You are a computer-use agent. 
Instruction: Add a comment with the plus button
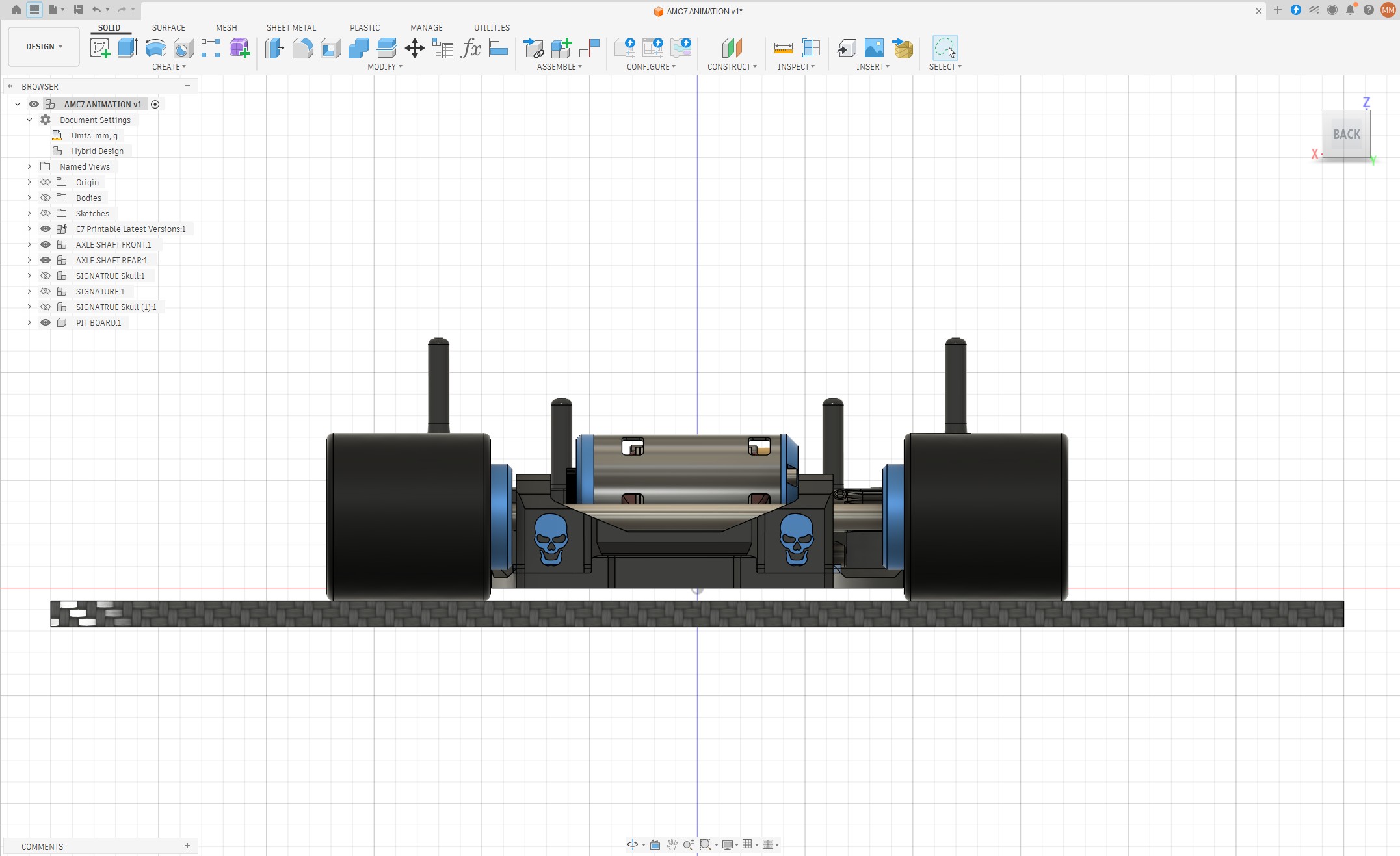coord(187,846)
